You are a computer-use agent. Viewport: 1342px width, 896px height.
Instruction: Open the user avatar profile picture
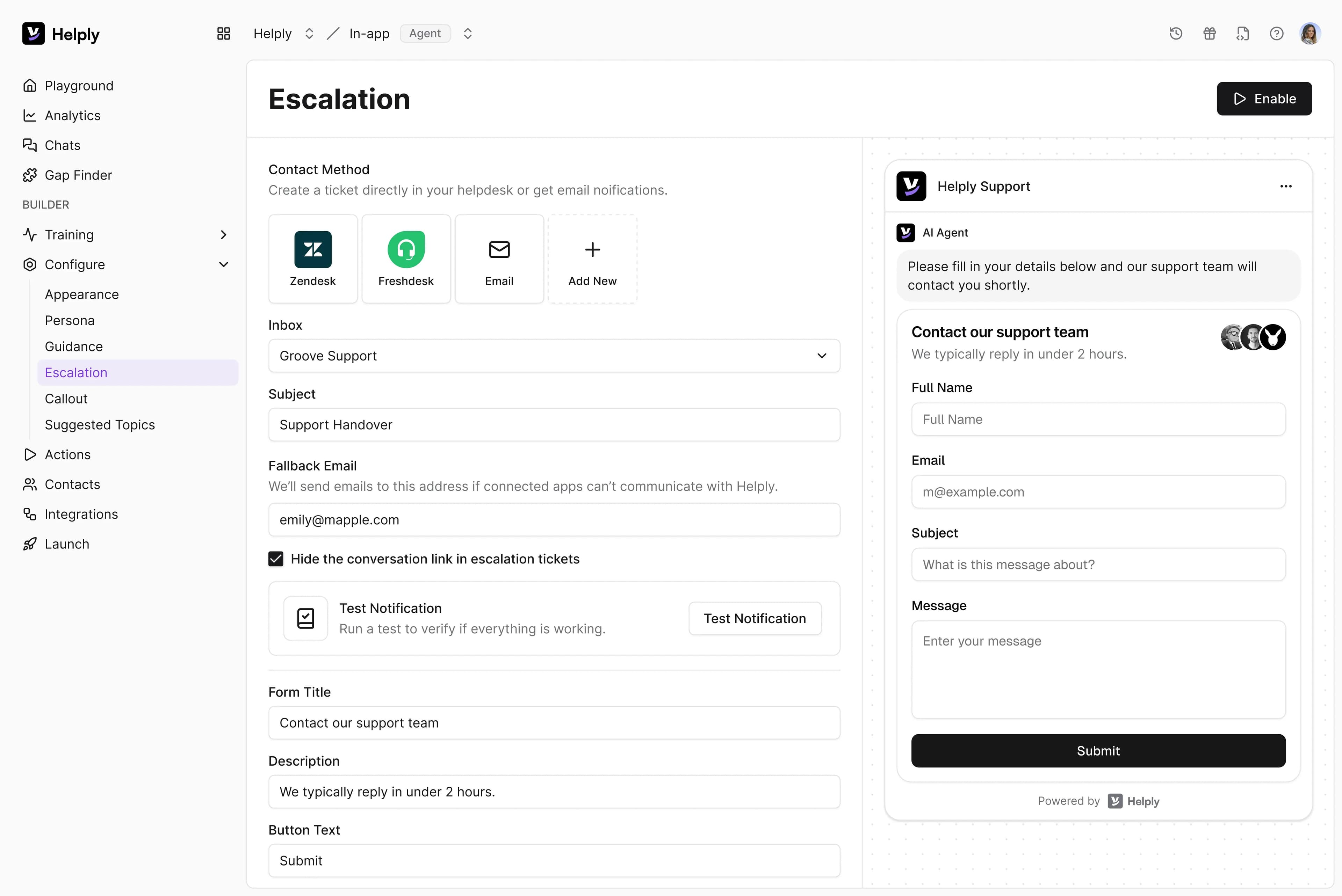pos(1310,33)
